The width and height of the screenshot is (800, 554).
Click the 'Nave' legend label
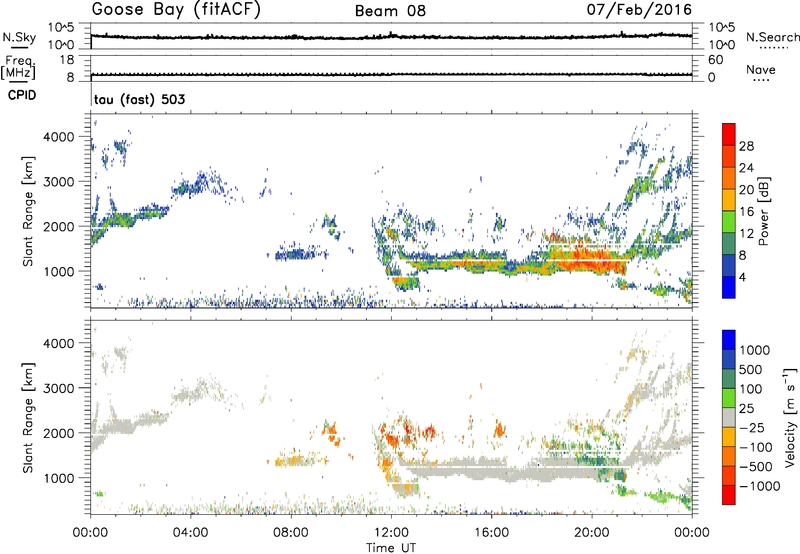[x=761, y=69]
